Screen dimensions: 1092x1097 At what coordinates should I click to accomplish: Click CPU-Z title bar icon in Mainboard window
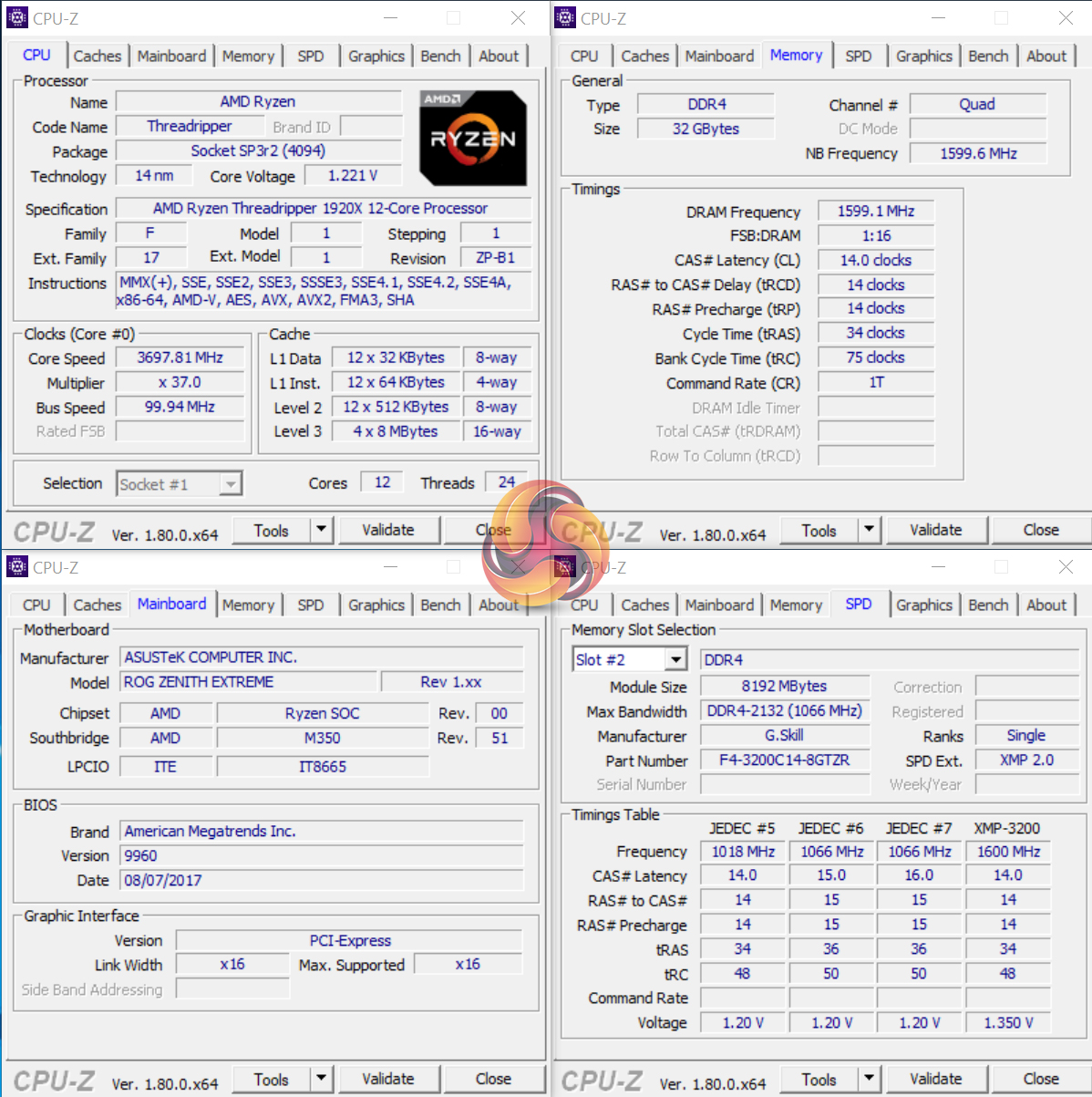point(17,567)
